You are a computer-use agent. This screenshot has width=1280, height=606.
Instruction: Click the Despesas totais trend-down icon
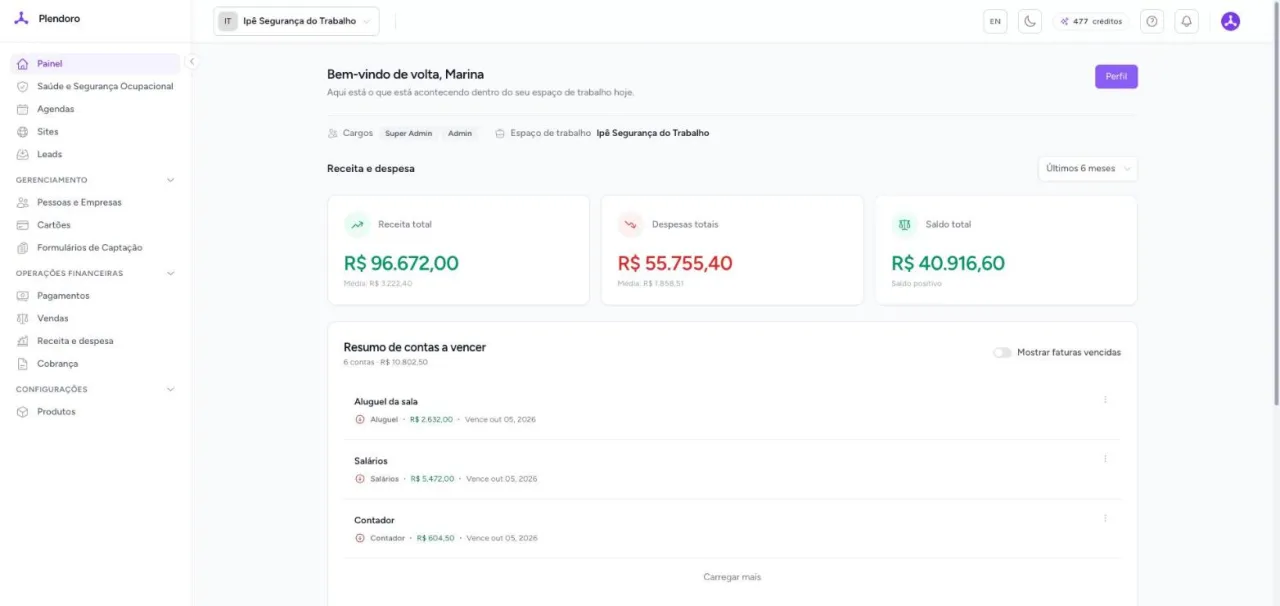[x=631, y=225]
